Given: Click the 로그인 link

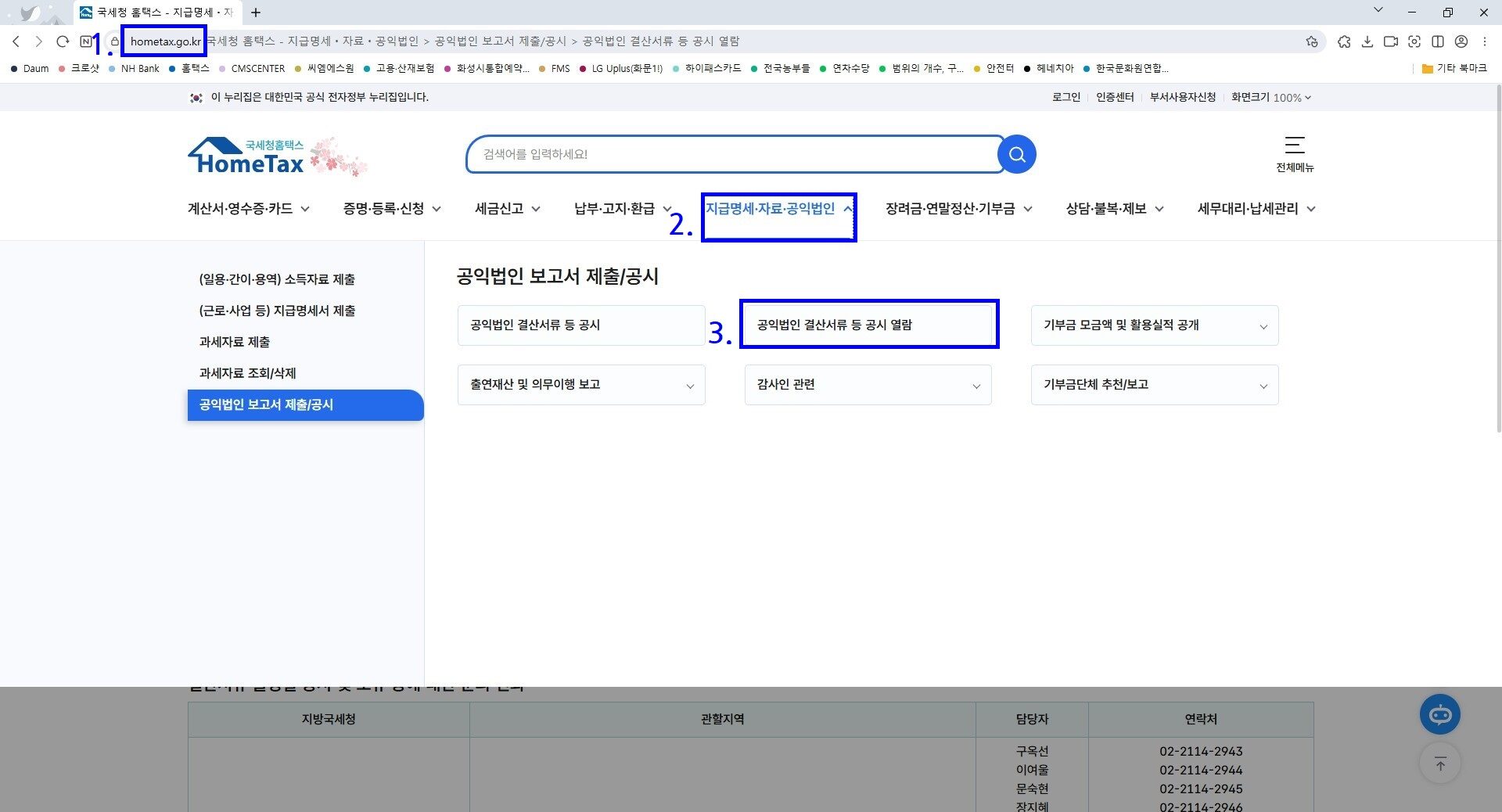Looking at the screenshot, I should tap(1065, 97).
